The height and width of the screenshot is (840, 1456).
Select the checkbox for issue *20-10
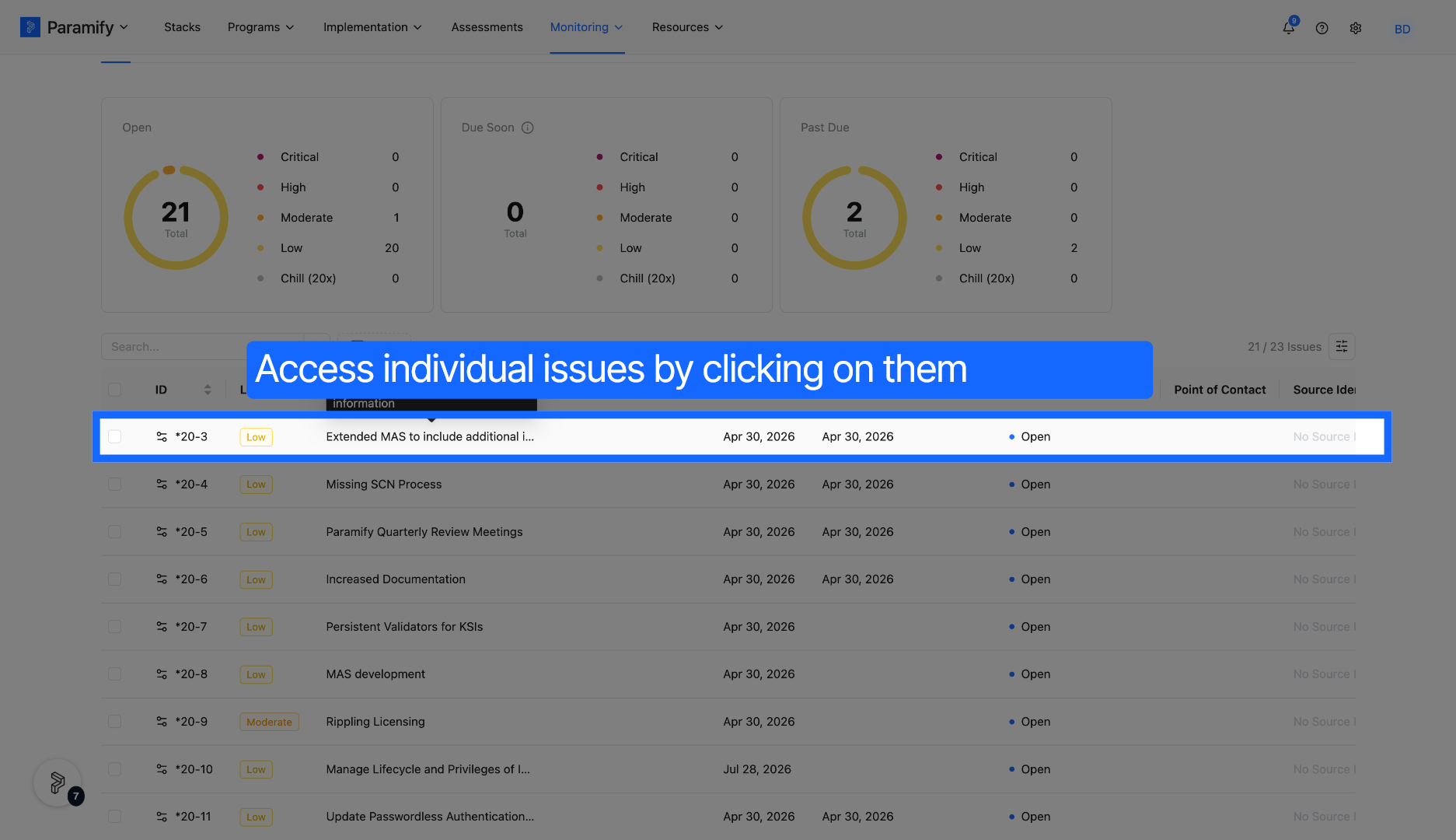[x=115, y=769]
